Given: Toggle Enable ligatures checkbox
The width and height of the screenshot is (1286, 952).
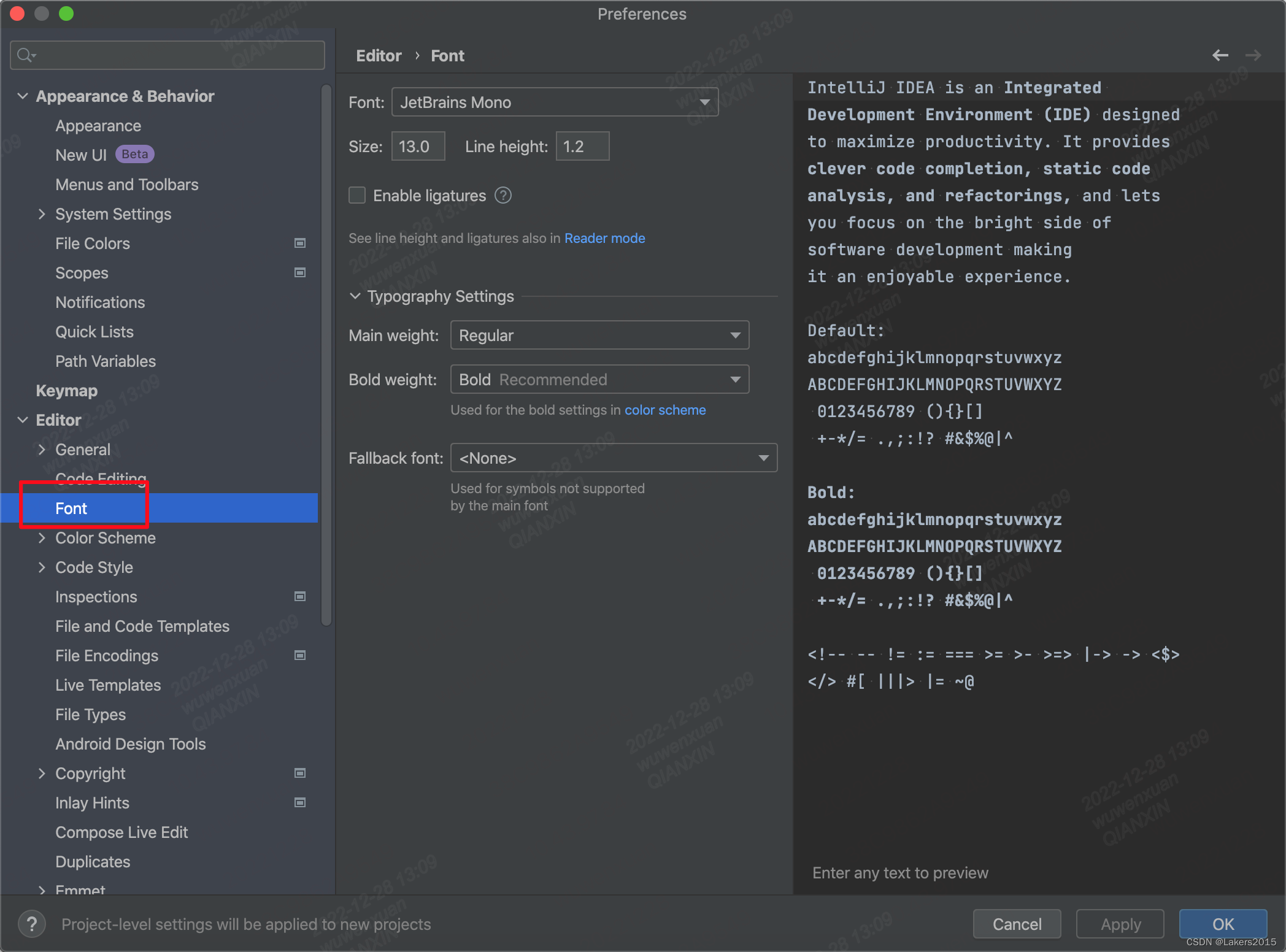Looking at the screenshot, I should (x=357, y=195).
